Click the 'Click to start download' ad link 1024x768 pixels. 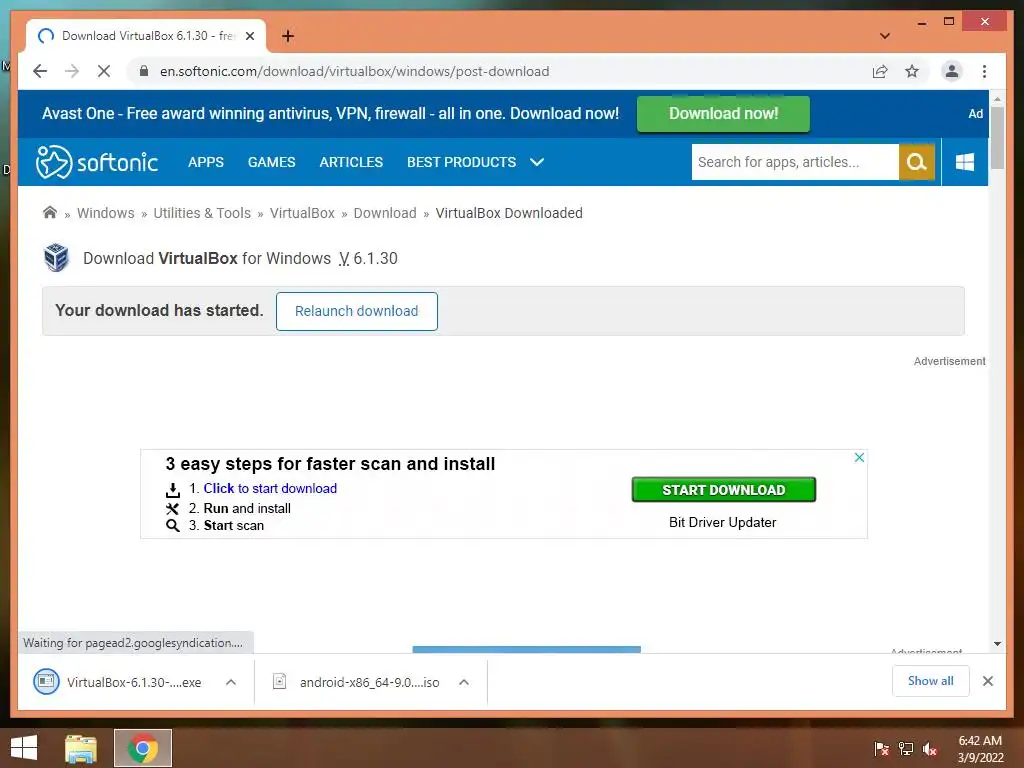[x=270, y=488]
